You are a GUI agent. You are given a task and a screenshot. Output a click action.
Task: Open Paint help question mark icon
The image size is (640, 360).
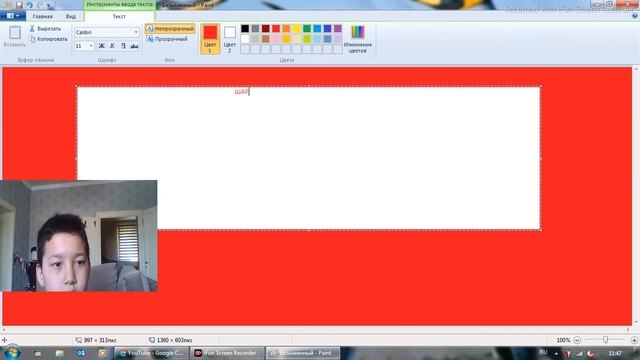coord(635,16)
